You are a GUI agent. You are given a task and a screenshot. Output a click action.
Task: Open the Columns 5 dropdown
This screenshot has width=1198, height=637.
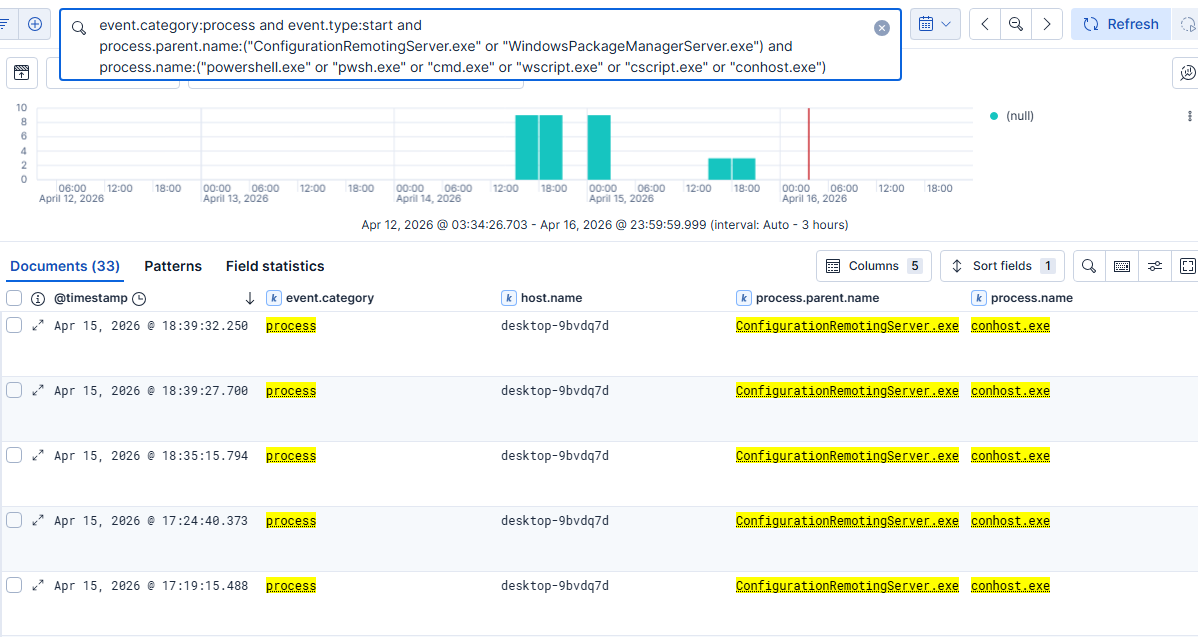coord(874,266)
